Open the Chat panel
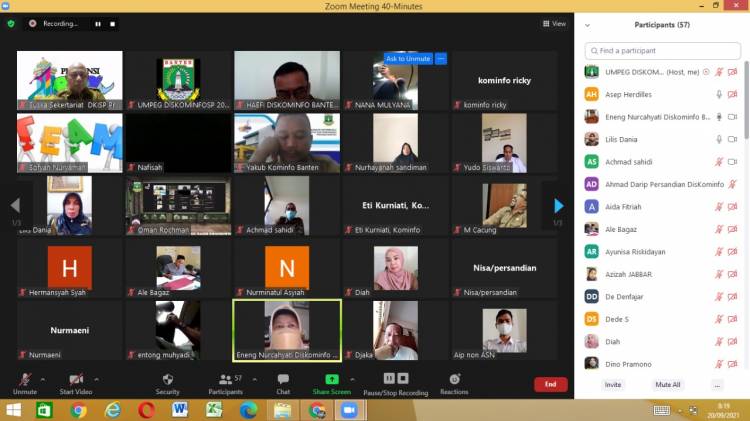Viewport: 750px width, 421px height. [x=283, y=383]
